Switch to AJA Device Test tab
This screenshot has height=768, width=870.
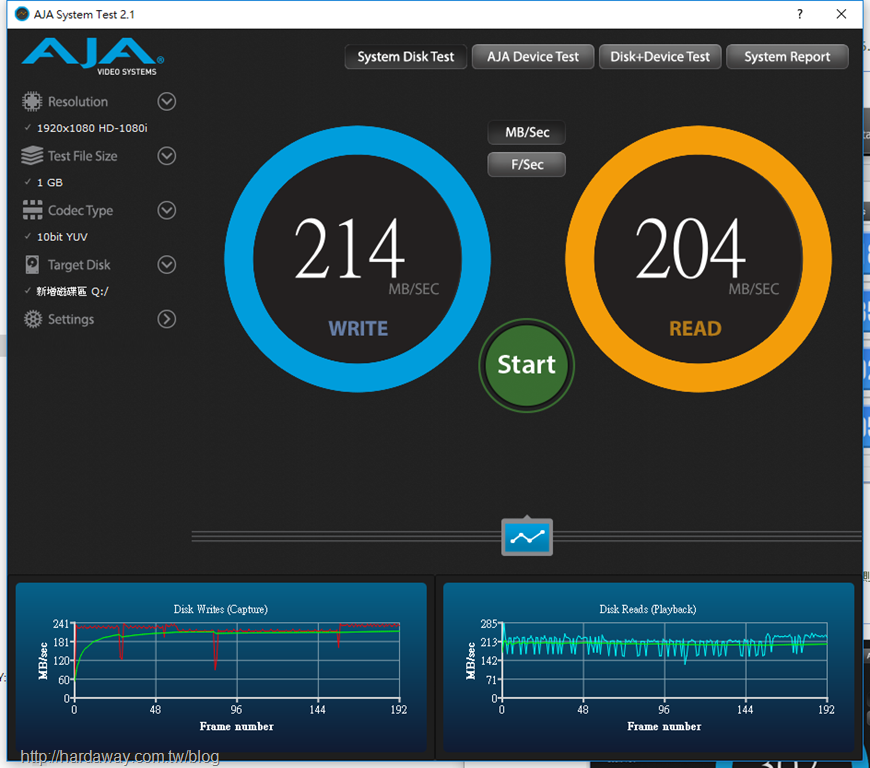click(x=533, y=57)
